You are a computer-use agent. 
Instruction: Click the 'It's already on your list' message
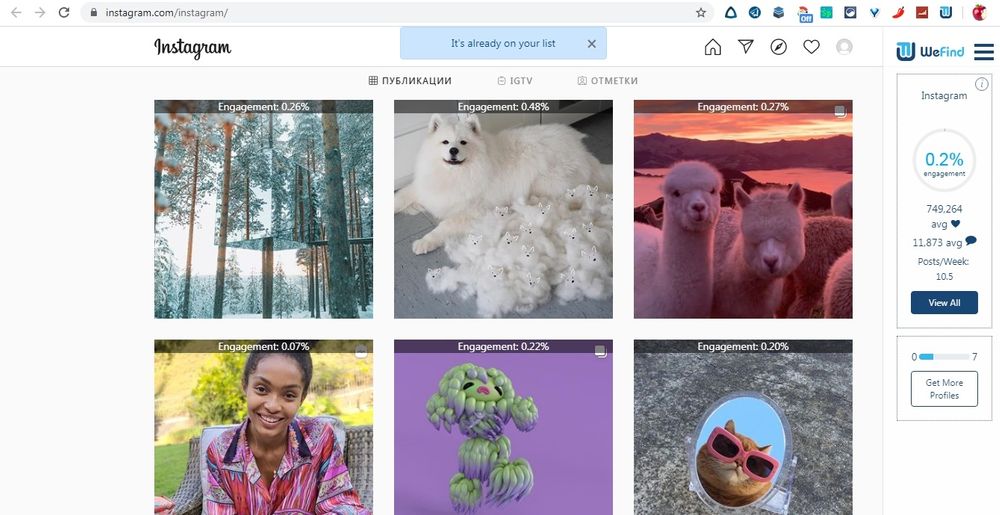point(503,43)
